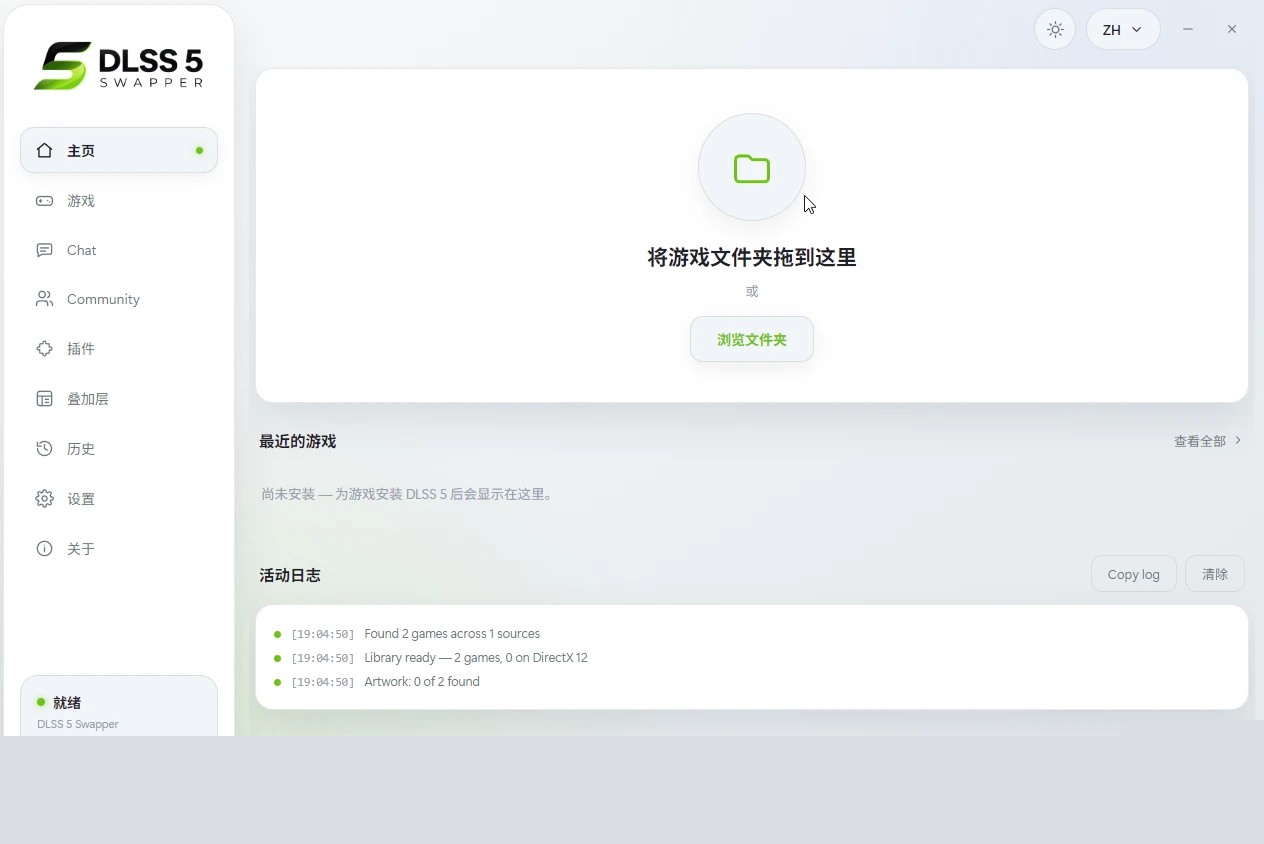Click the Copy log button
1264x844 pixels.
[1134, 574]
